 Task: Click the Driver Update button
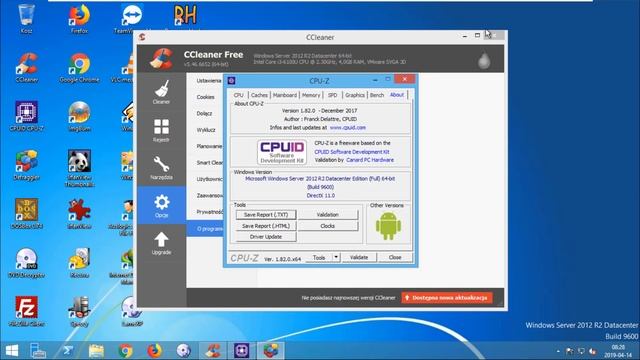point(266,237)
